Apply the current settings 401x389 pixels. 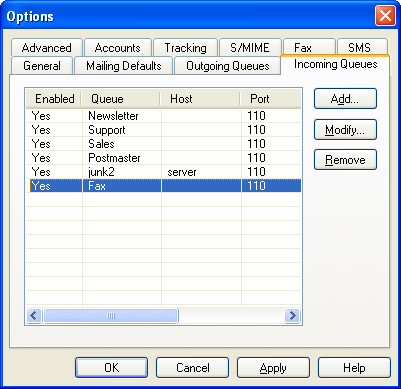(273, 368)
